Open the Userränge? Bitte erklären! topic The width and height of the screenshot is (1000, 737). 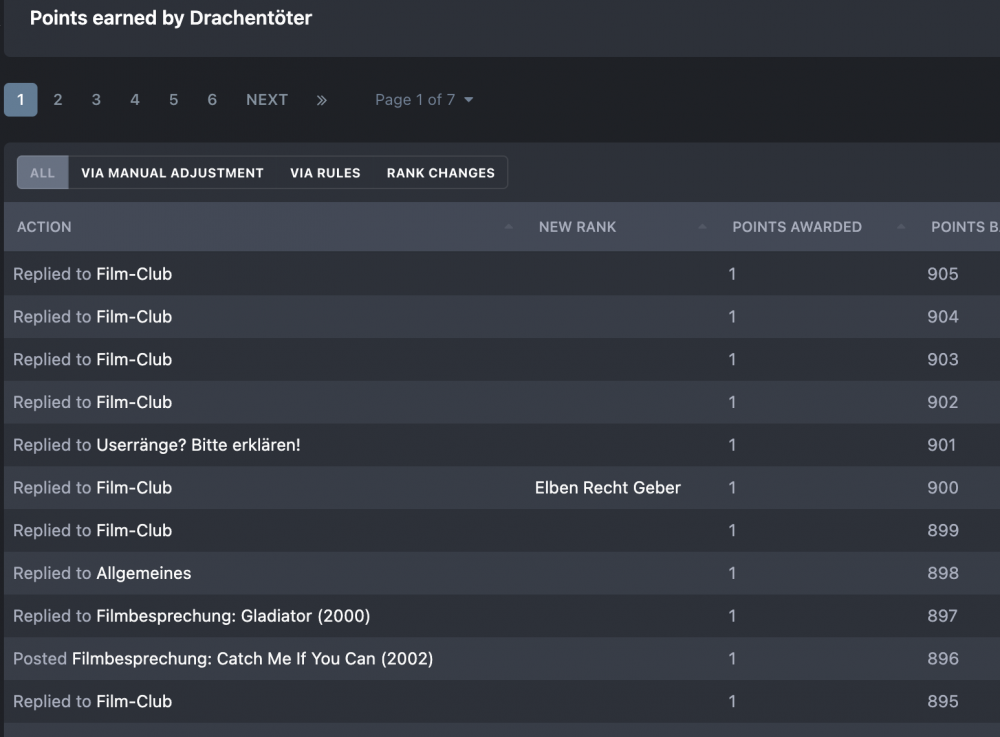point(198,445)
